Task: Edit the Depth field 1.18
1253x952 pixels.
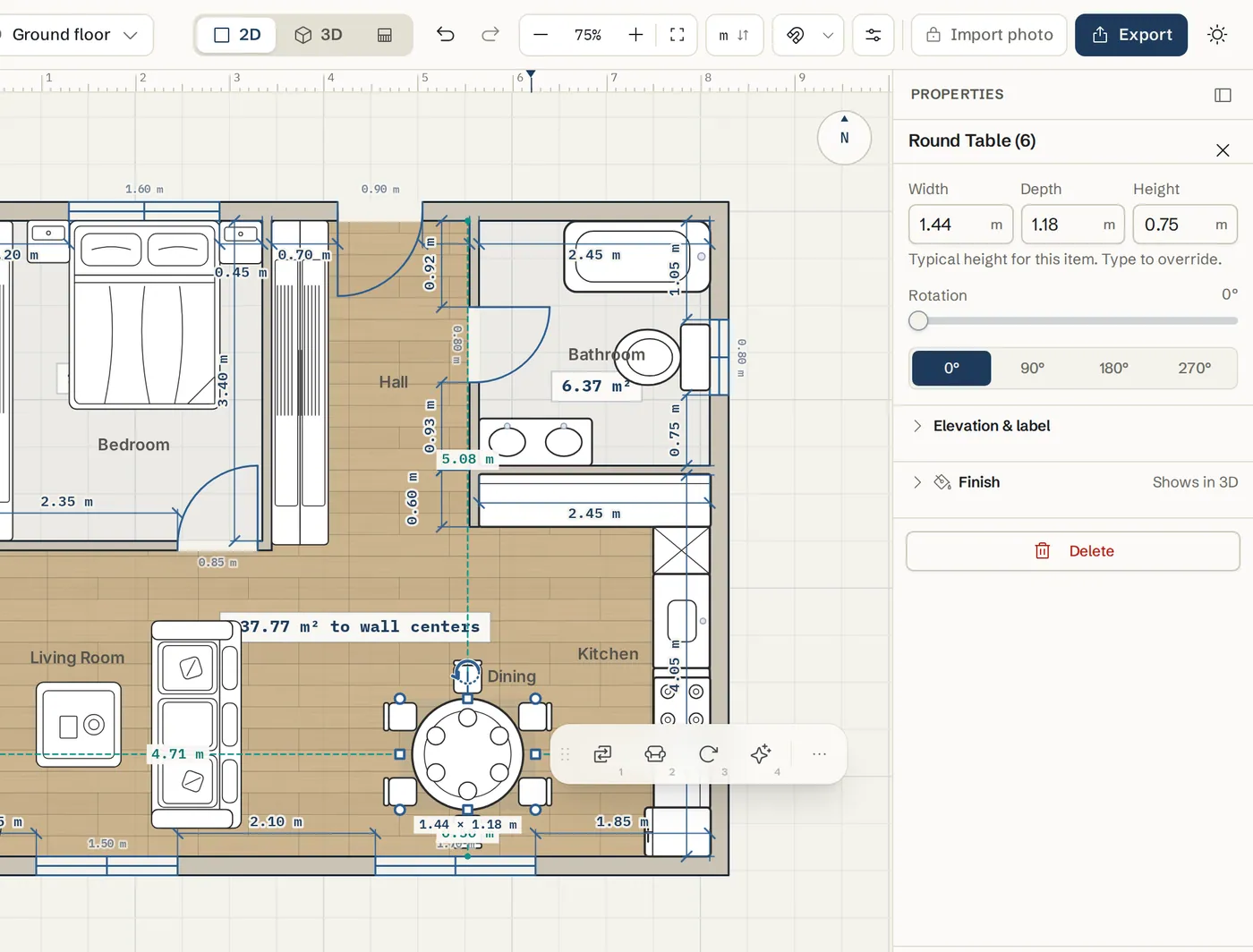Action: 1073,225
